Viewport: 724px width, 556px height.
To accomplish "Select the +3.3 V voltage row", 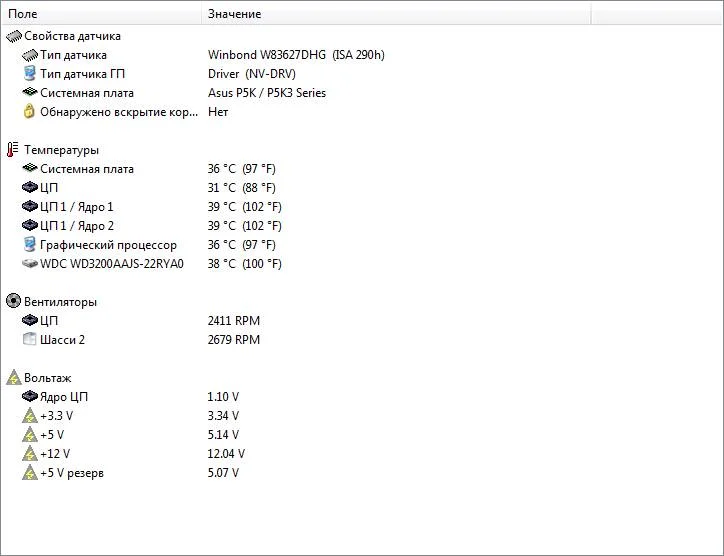I will (x=56, y=416).
